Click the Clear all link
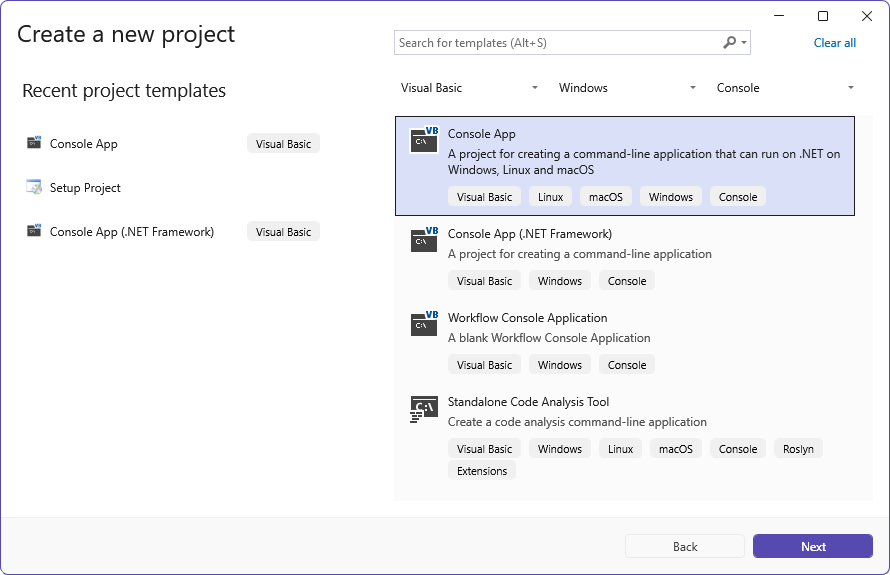The height and width of the screenshot is (575, 890). (x=834, y=43)
